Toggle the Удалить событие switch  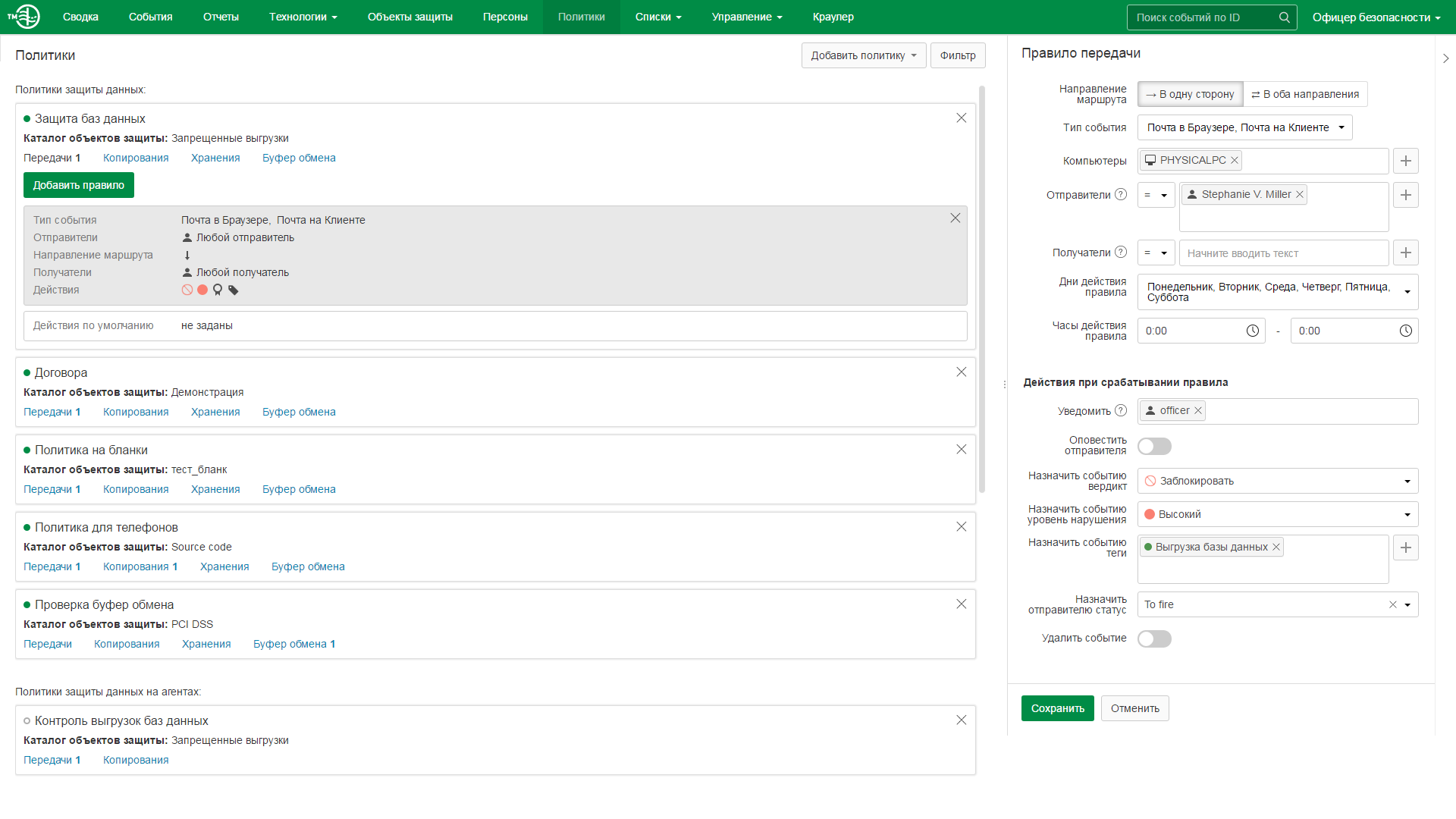click(1154, 639)
